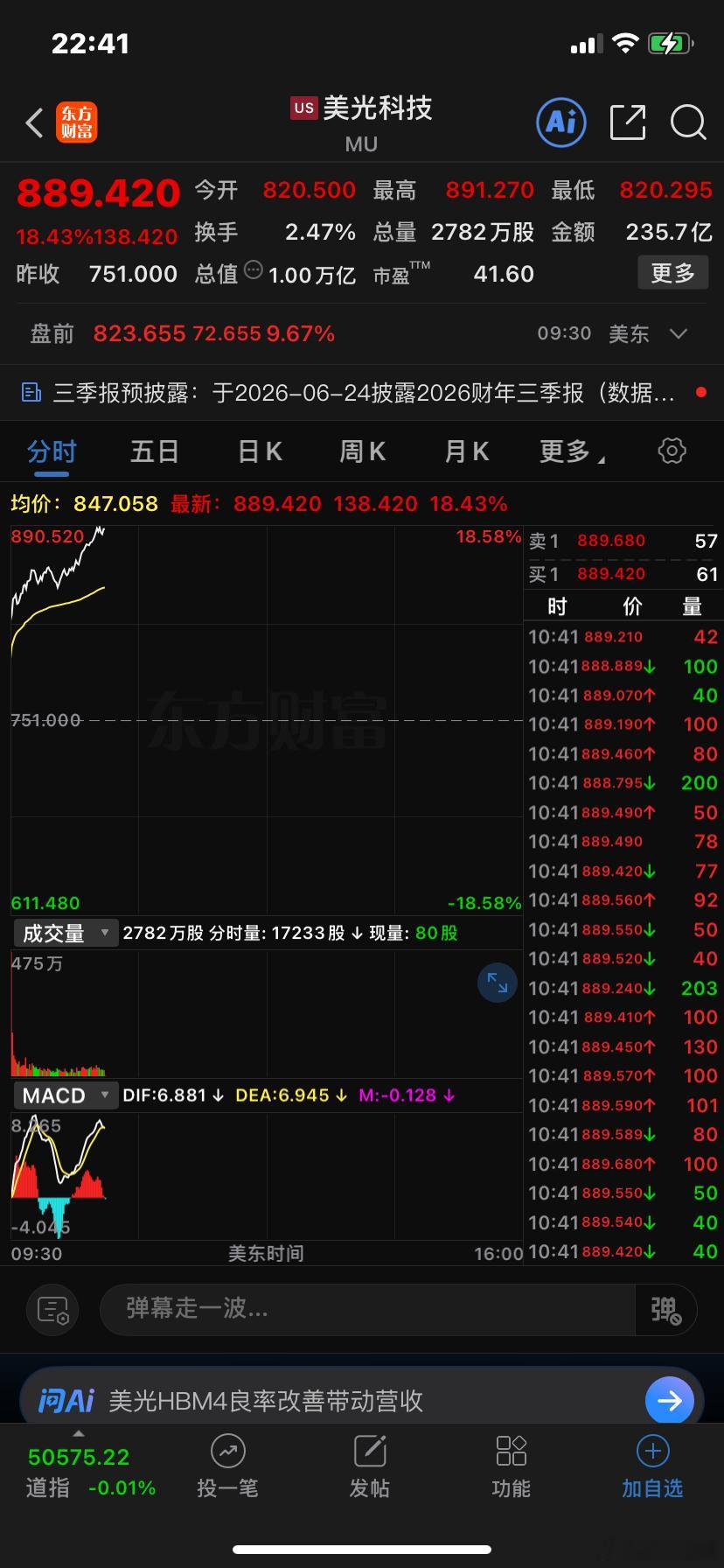Open 投一笔 from the bottom bar
Image resolution: width=724 pixels, height=1568 pixels.
[x=227, y=1467]
